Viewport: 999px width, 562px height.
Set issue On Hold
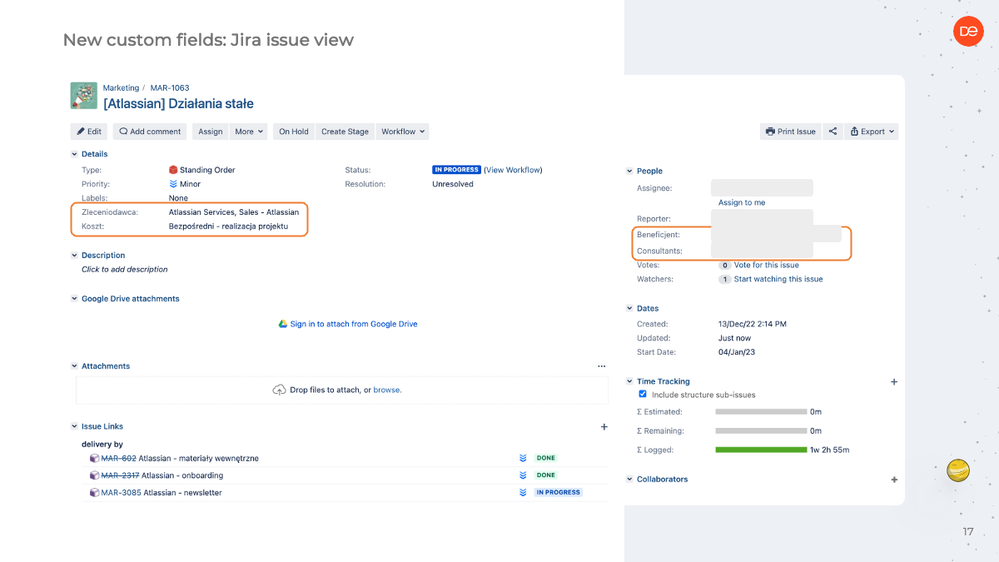(x=294, y=131)
